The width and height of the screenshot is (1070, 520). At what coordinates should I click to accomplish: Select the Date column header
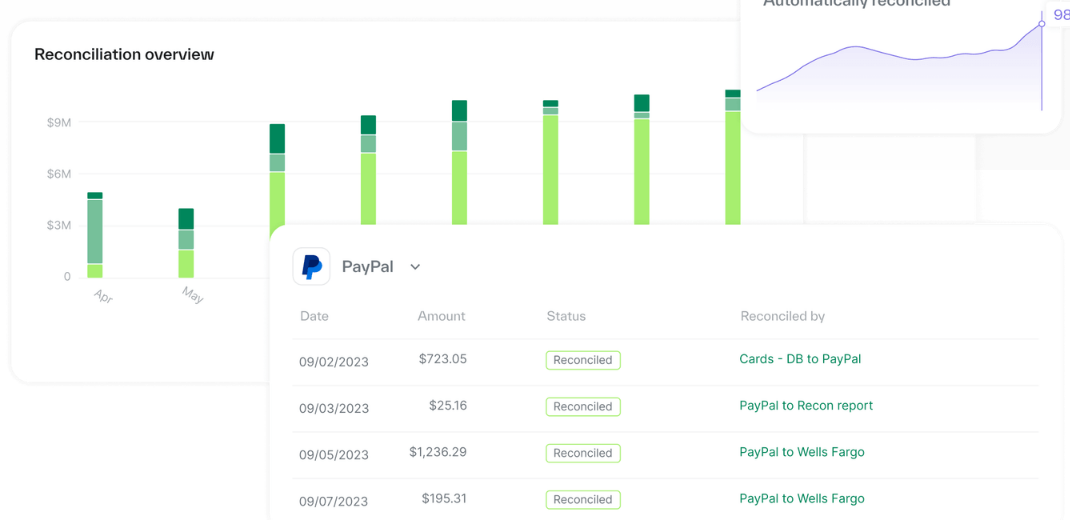[x=314, y=316]
